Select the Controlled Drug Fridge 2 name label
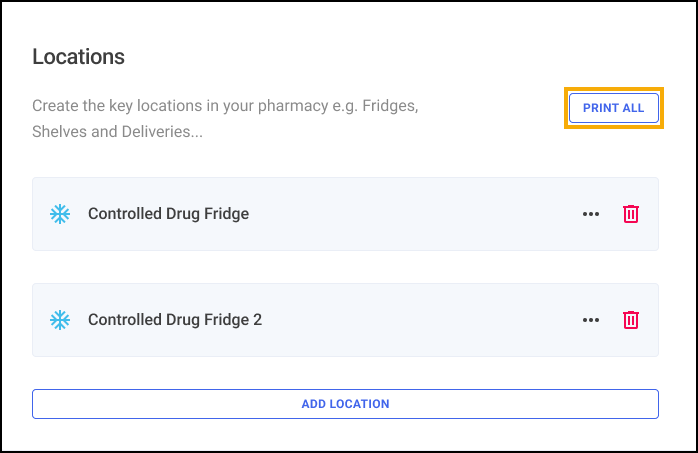Image resolution: width=698 pixels, height=453 pixels. 175,320
